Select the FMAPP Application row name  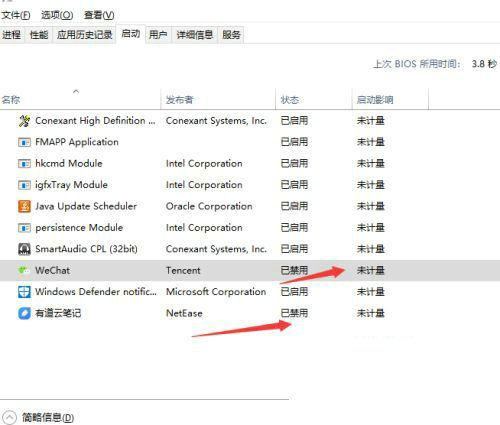[77, 142]
